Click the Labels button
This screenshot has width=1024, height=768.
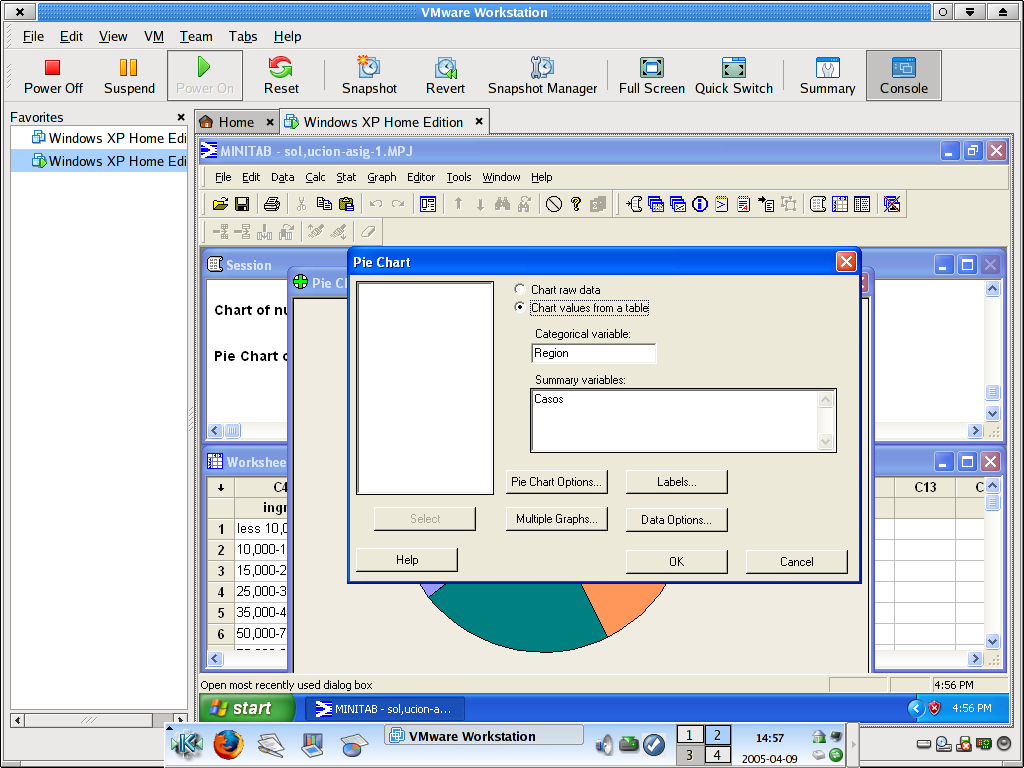point(677,482)
